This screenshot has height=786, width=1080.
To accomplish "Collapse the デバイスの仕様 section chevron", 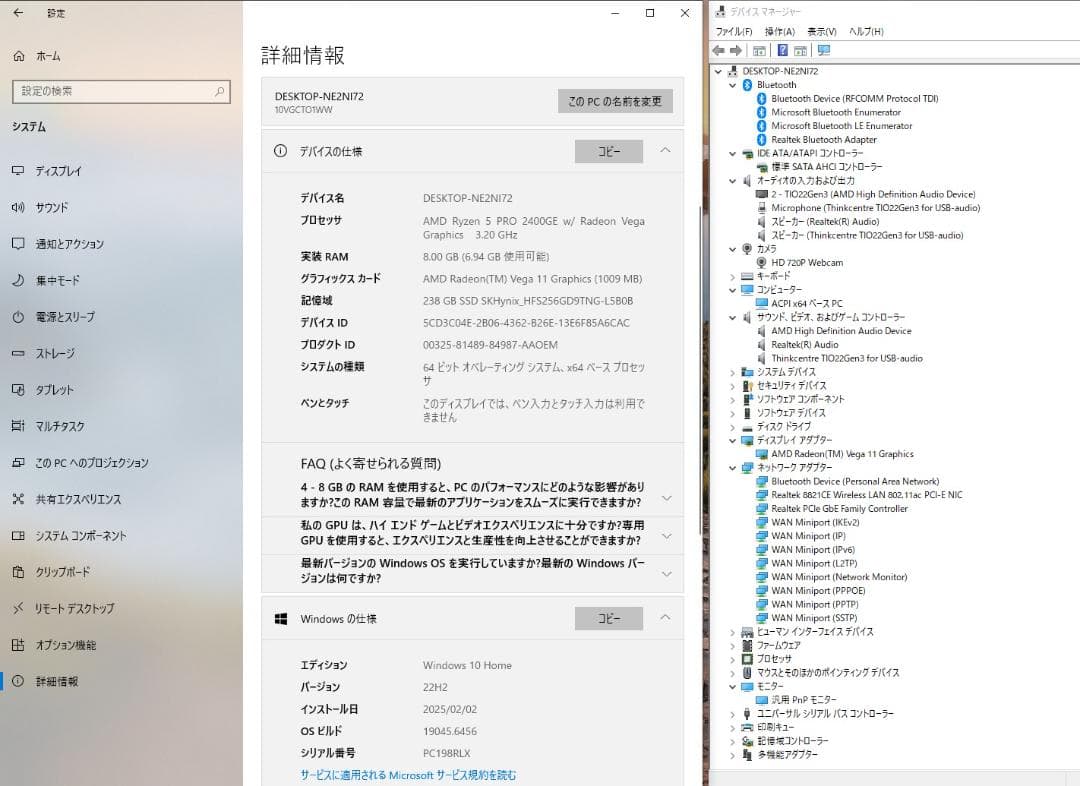I will tap(665, 150).
